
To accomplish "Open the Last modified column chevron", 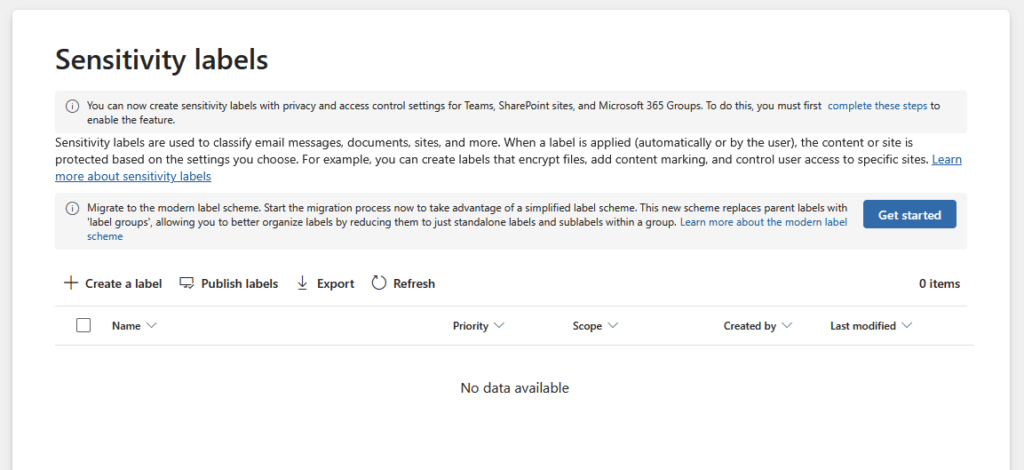I will (x=906, y=325).
